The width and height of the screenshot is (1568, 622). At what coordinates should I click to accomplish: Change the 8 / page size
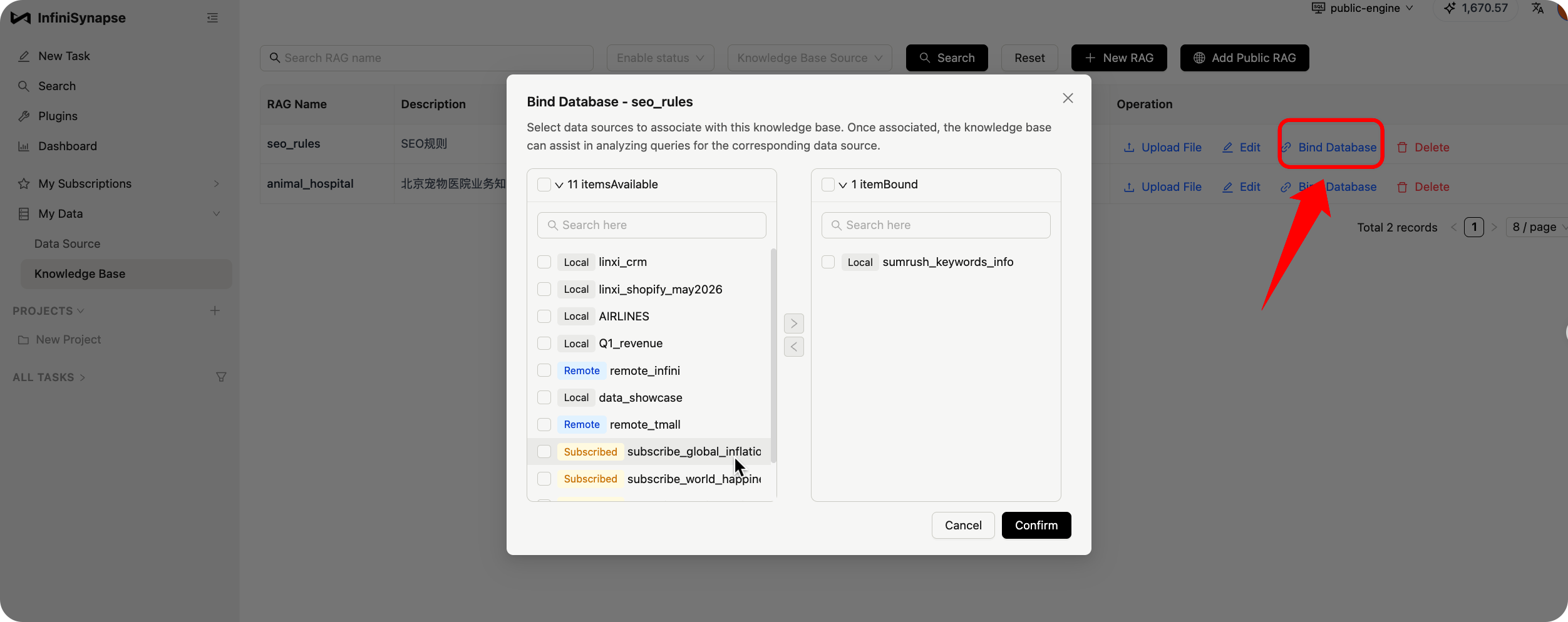pyautogui.click(x=1537, y=227)
